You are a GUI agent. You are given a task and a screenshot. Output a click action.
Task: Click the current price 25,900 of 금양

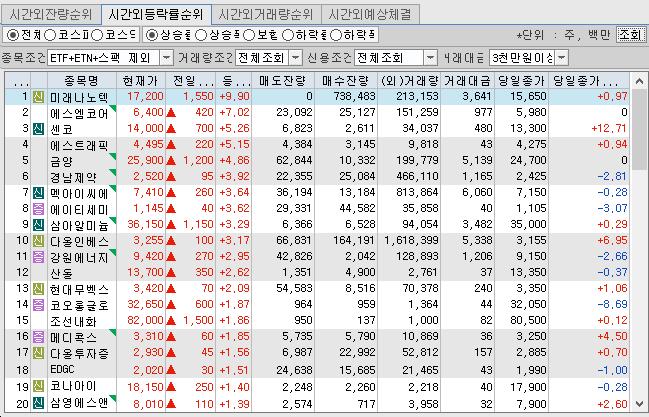145,160
